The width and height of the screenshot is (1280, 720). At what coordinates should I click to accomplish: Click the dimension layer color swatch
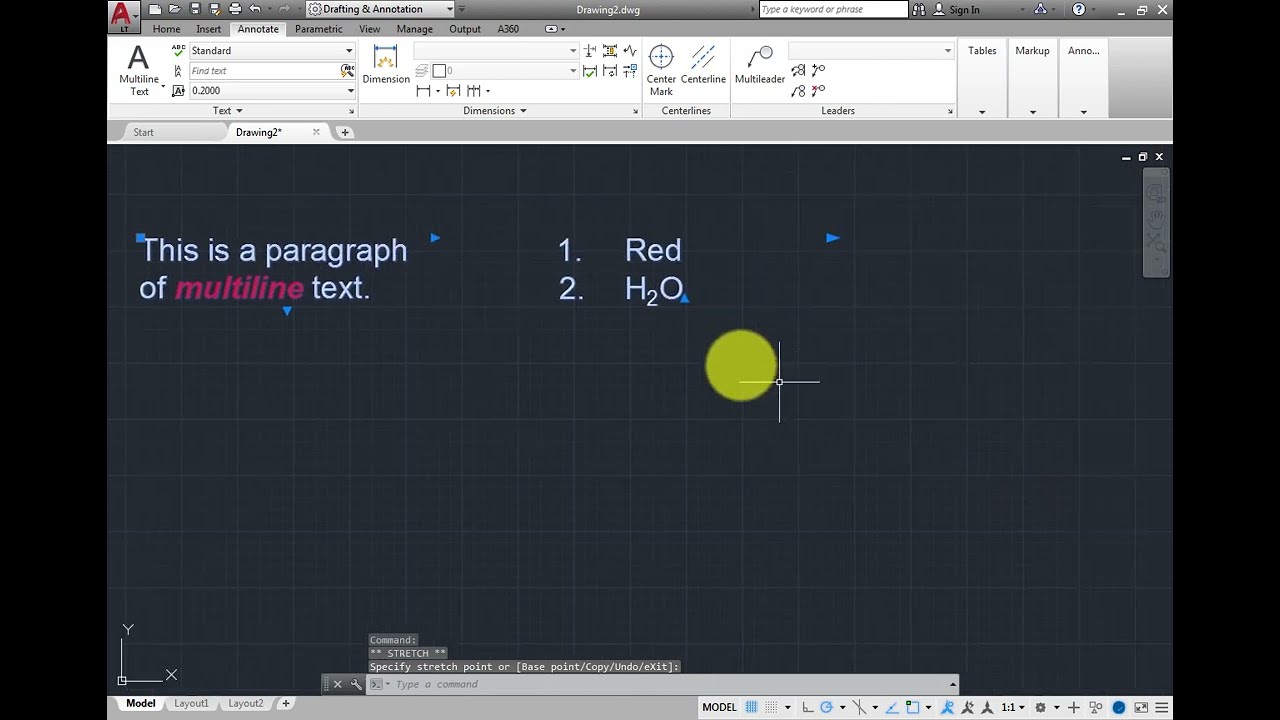coord(439,71)
